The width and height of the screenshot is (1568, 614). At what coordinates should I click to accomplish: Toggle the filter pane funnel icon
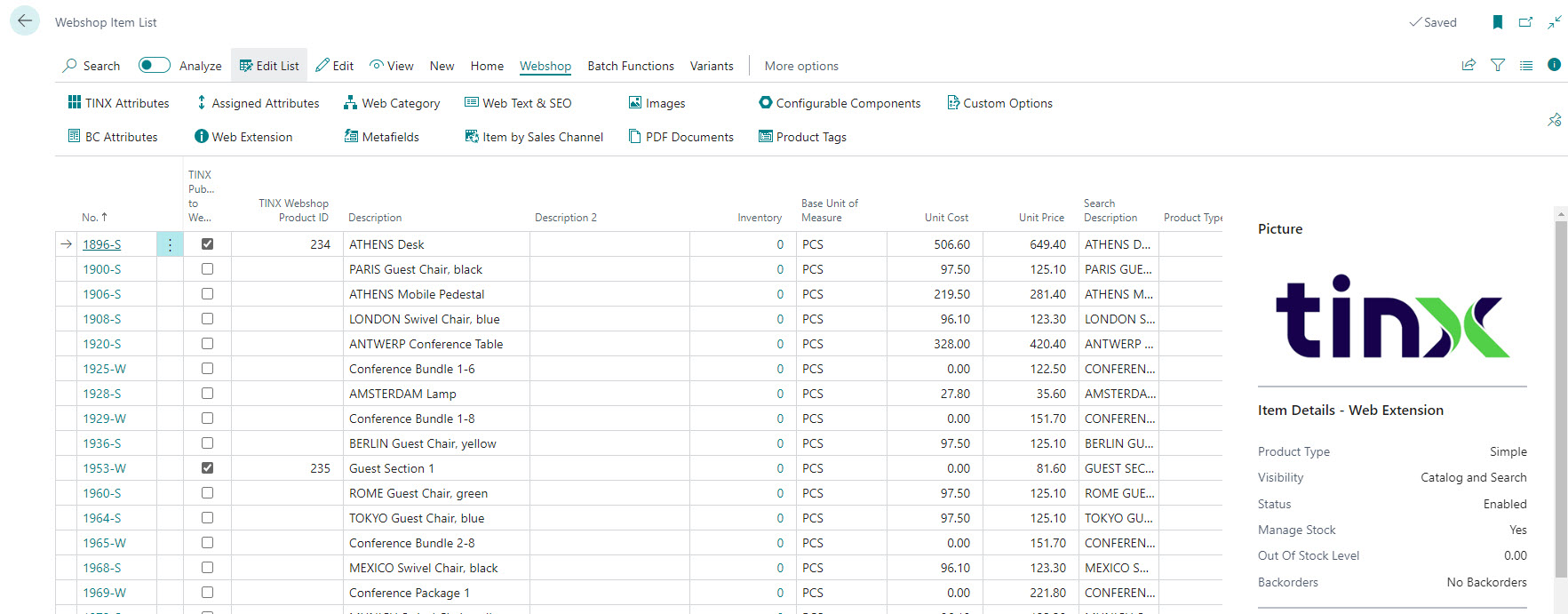coord(1498,65)
